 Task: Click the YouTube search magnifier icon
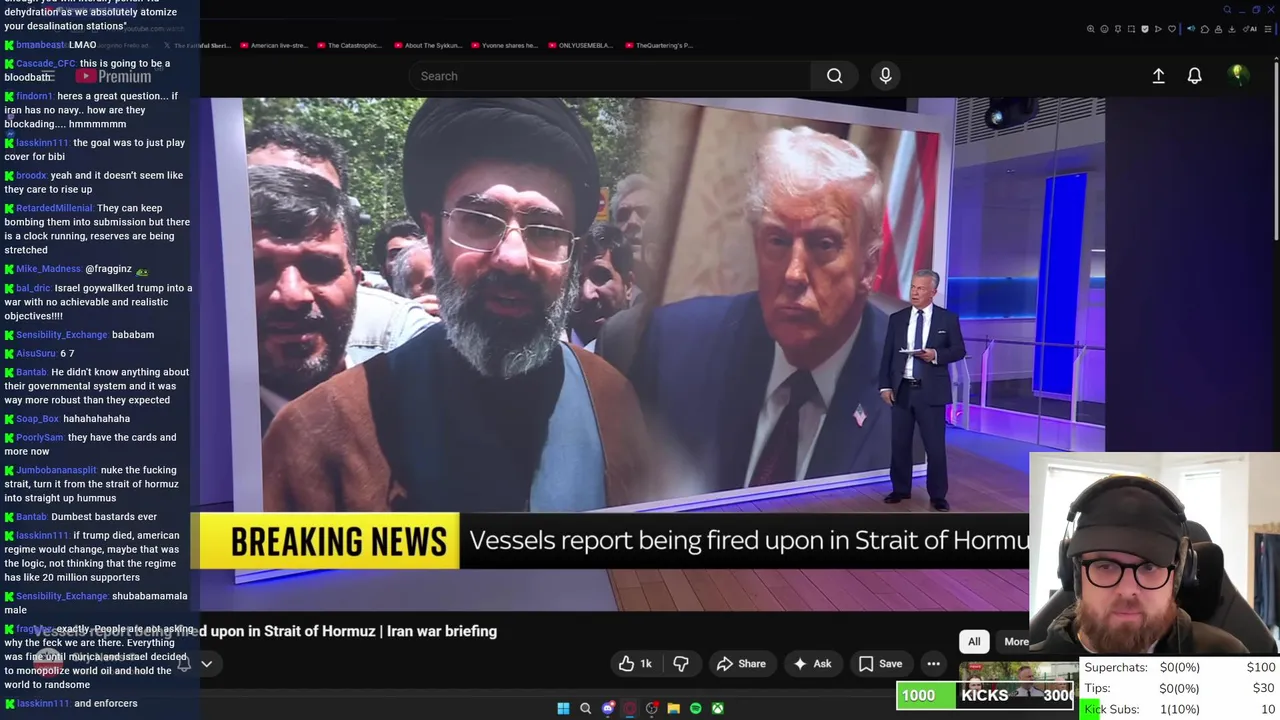834,76
